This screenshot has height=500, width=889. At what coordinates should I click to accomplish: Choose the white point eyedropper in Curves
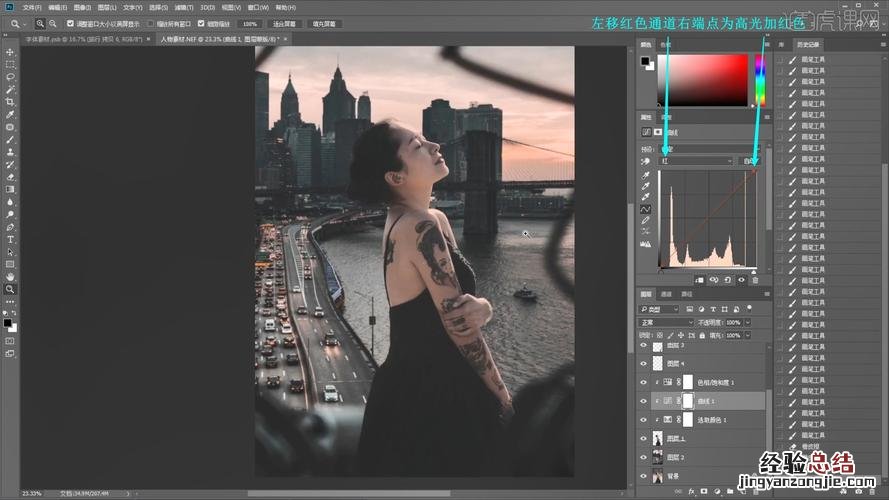tap(645, 197)
